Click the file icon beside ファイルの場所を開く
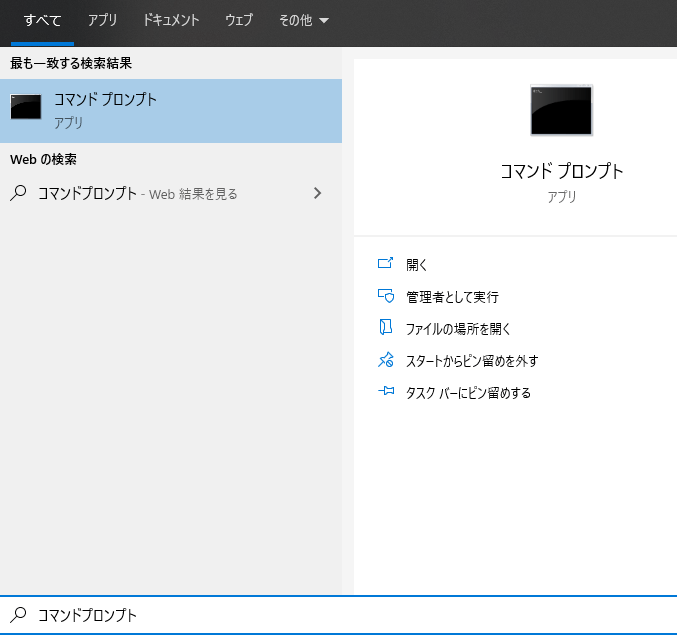The image size is (677, 635). [x=386, y=328]
